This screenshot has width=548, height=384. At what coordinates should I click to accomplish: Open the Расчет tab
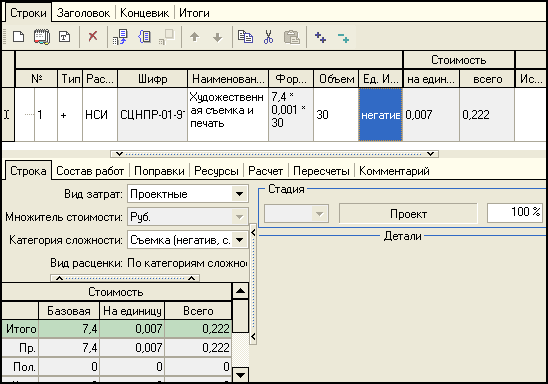coord(265,171)
